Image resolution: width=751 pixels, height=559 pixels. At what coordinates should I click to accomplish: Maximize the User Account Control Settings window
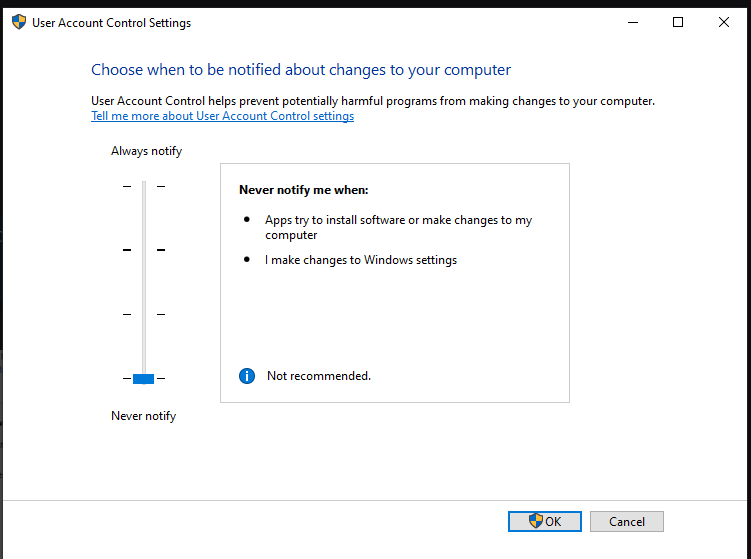(678, 22)
